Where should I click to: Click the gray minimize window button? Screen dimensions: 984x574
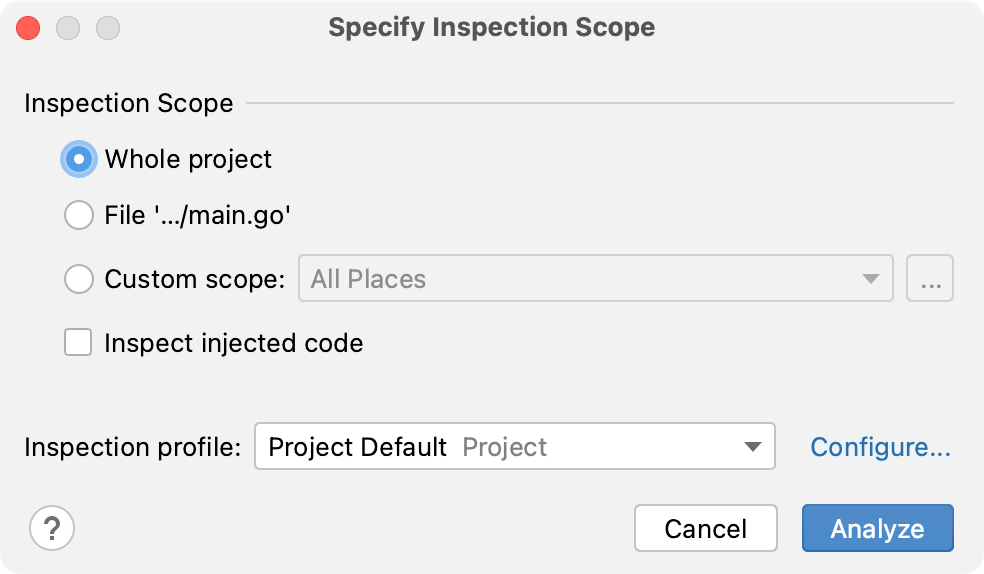tap(68, 28)
